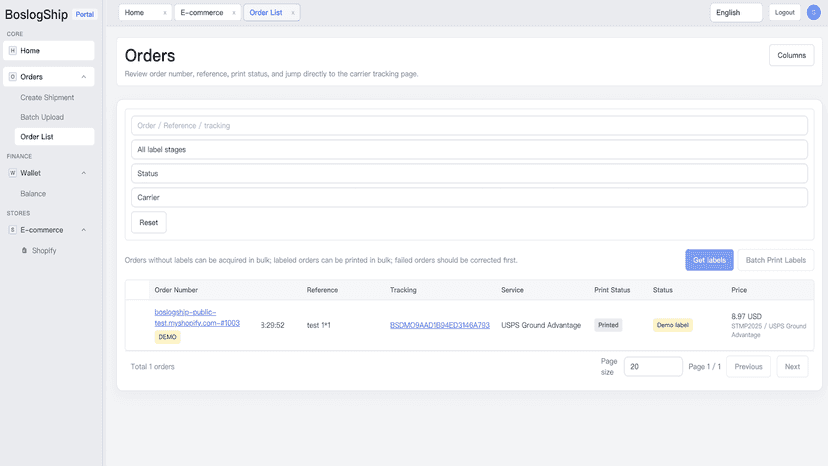Open the boslogship-public-test order #1003 link
Viewport: 828px width, 466px height.
[197, 318]
